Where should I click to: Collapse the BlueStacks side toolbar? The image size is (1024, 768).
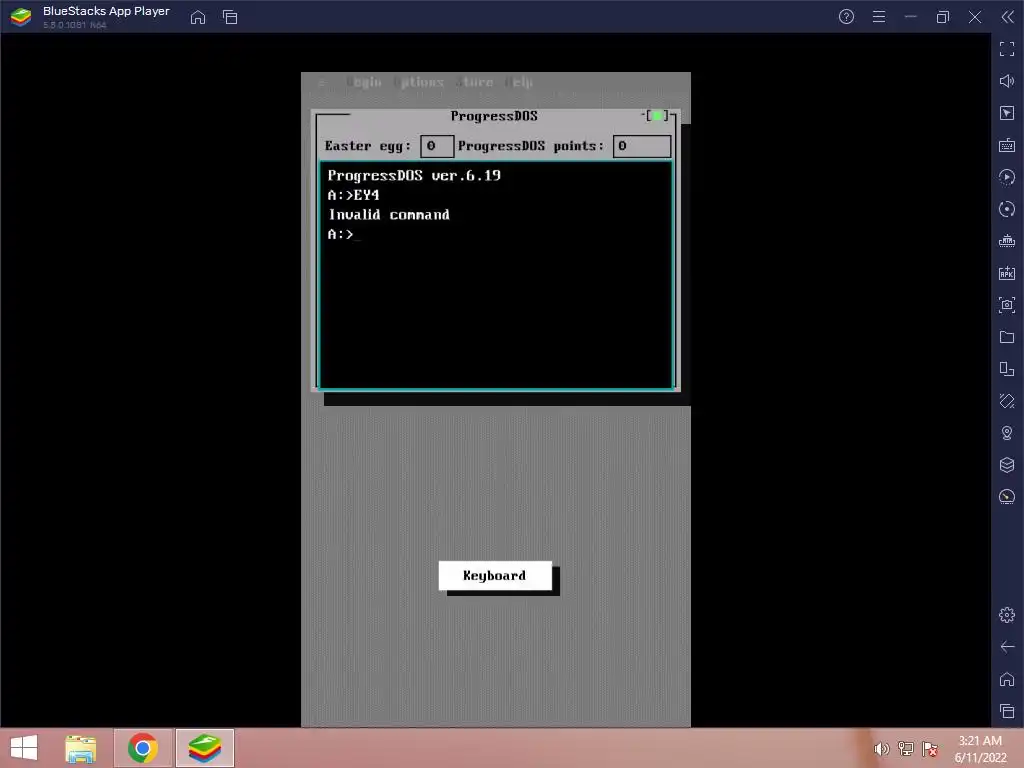pos(1008,17)
